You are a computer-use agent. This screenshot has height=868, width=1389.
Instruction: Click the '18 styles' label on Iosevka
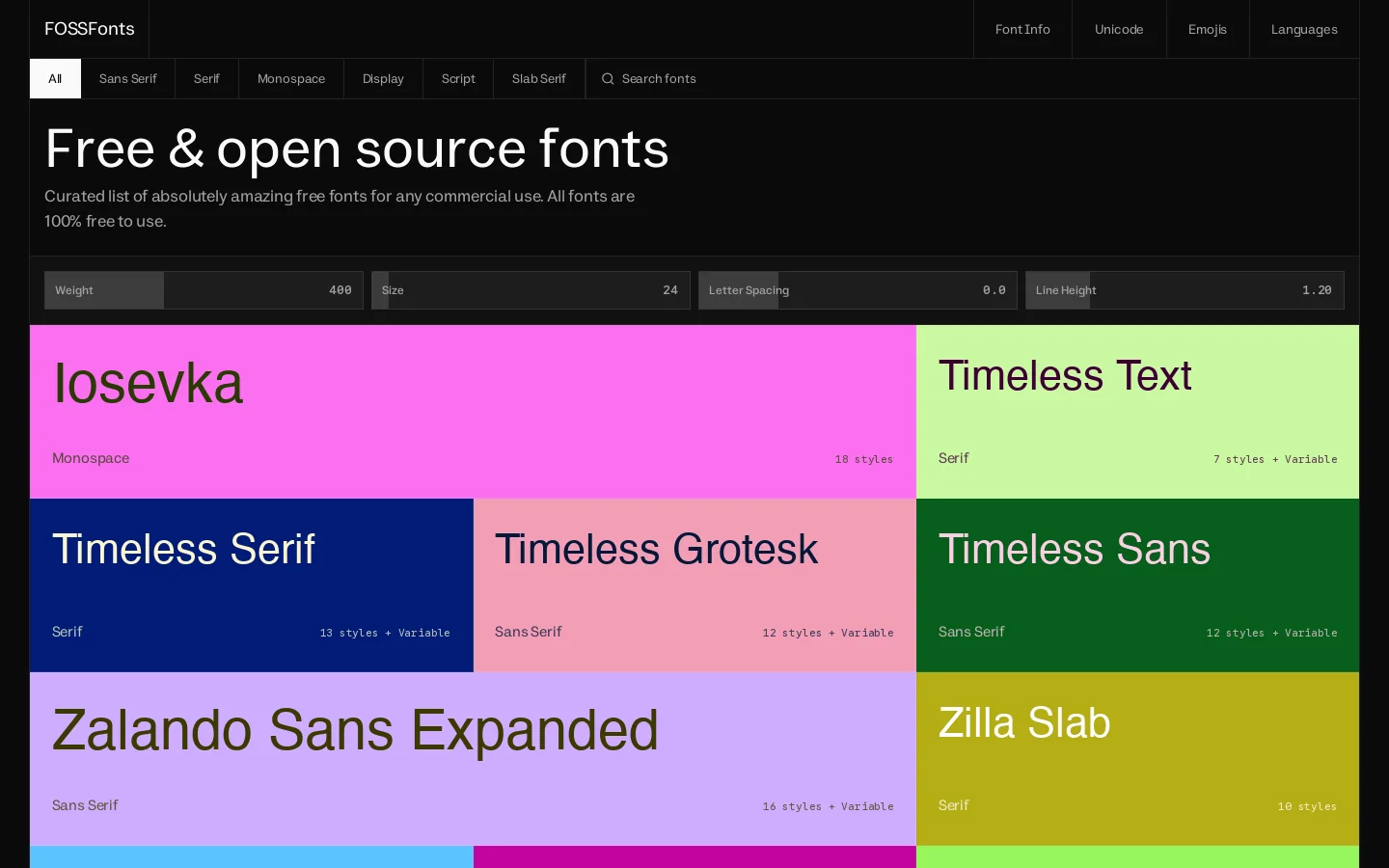click(x=864, y=459)
